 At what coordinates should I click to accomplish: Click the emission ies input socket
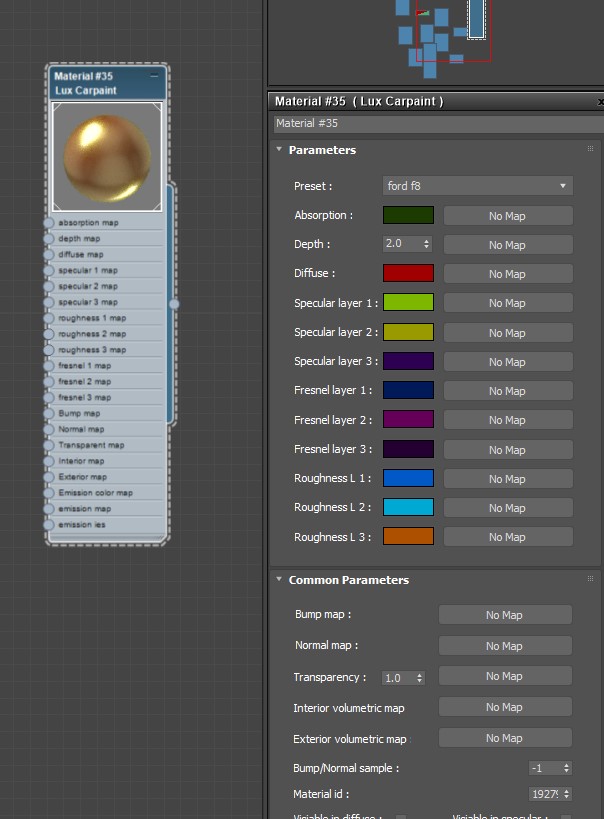[x=48, y=525]
